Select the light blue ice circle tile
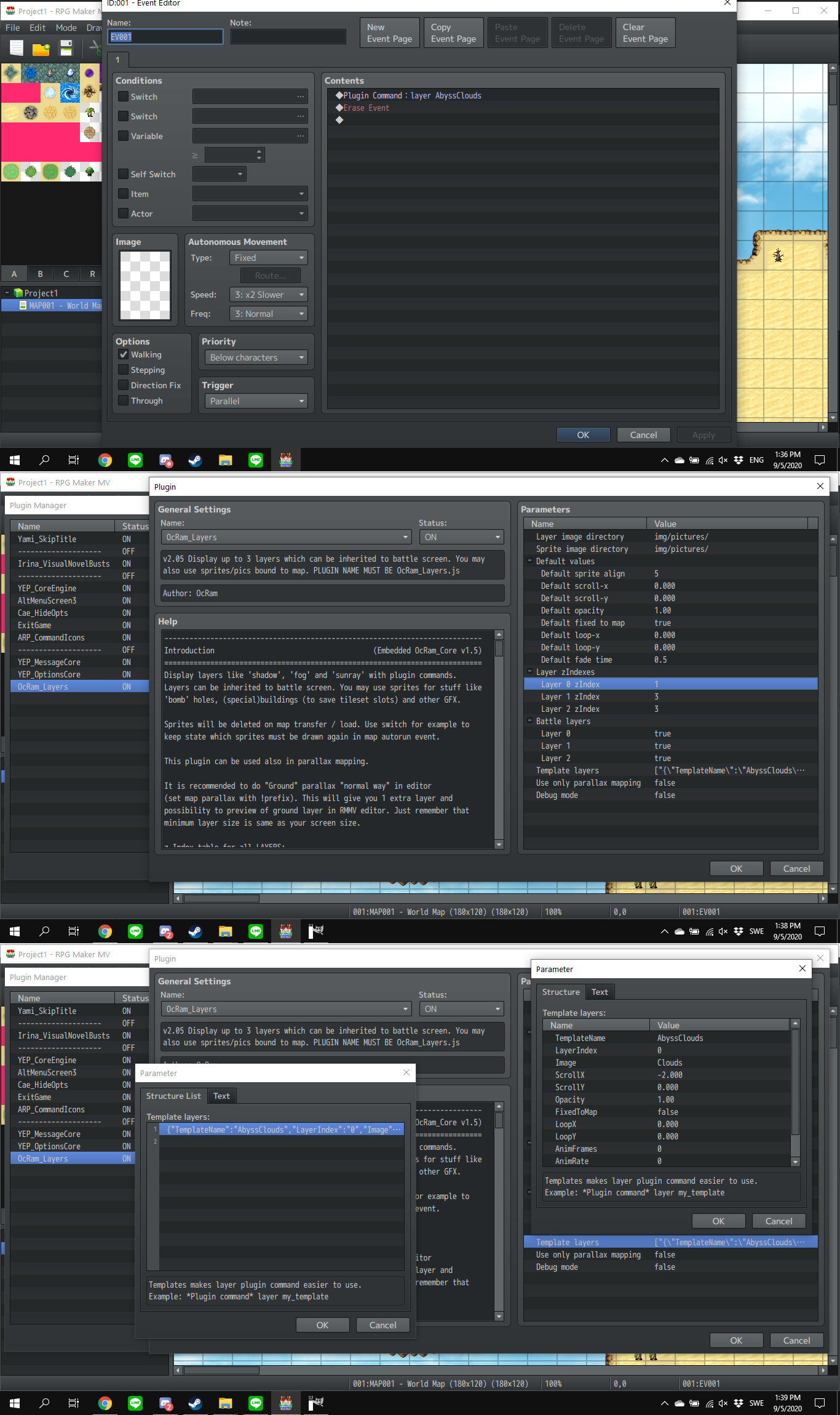 (x=50, y=93)
